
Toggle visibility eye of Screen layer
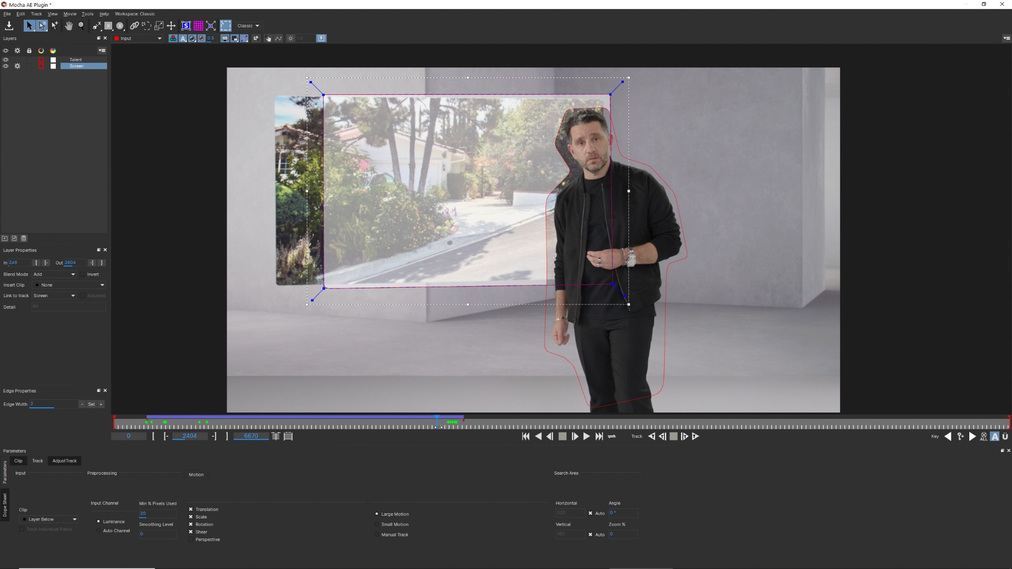pyautogui.click(x=6, y=66)
